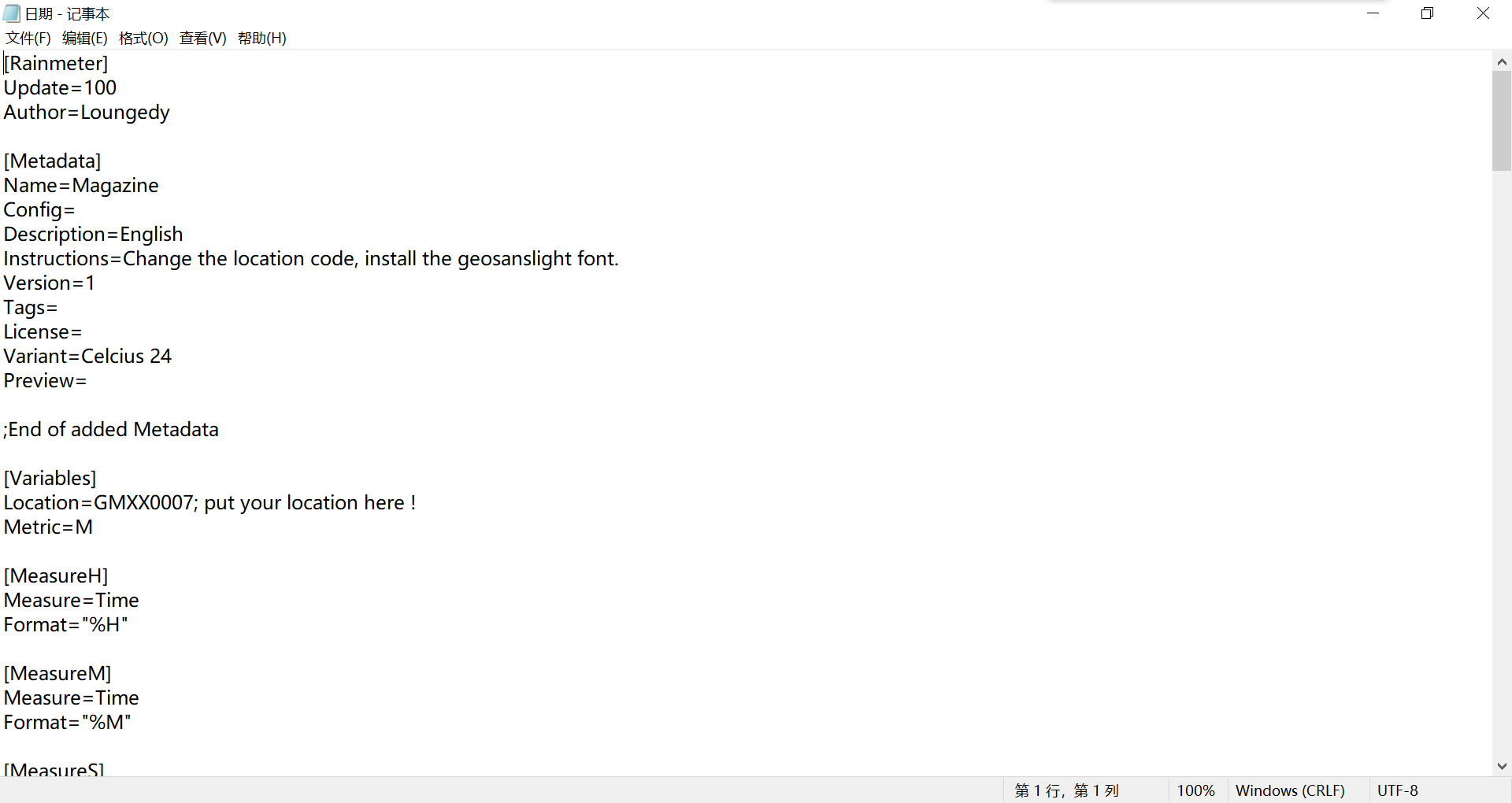Click the Windows (CRLF) status entry
This screenshot has width=1512, height=803.
click(x=1290, y=790)
